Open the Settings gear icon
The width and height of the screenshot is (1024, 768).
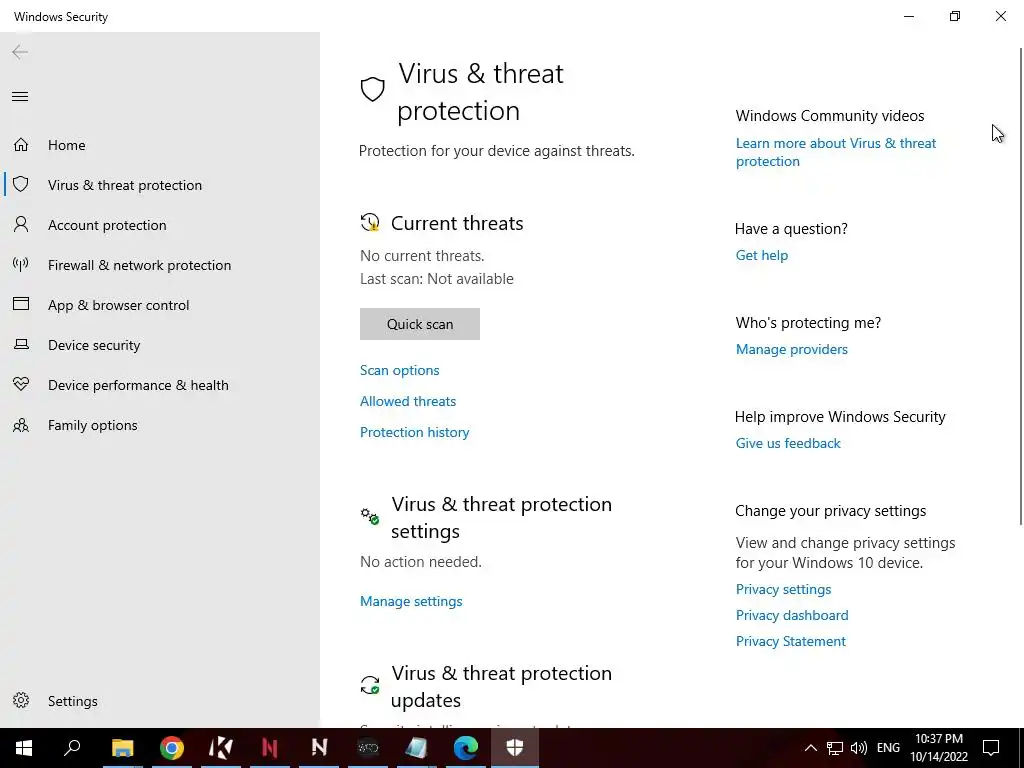tap(21, 701)
